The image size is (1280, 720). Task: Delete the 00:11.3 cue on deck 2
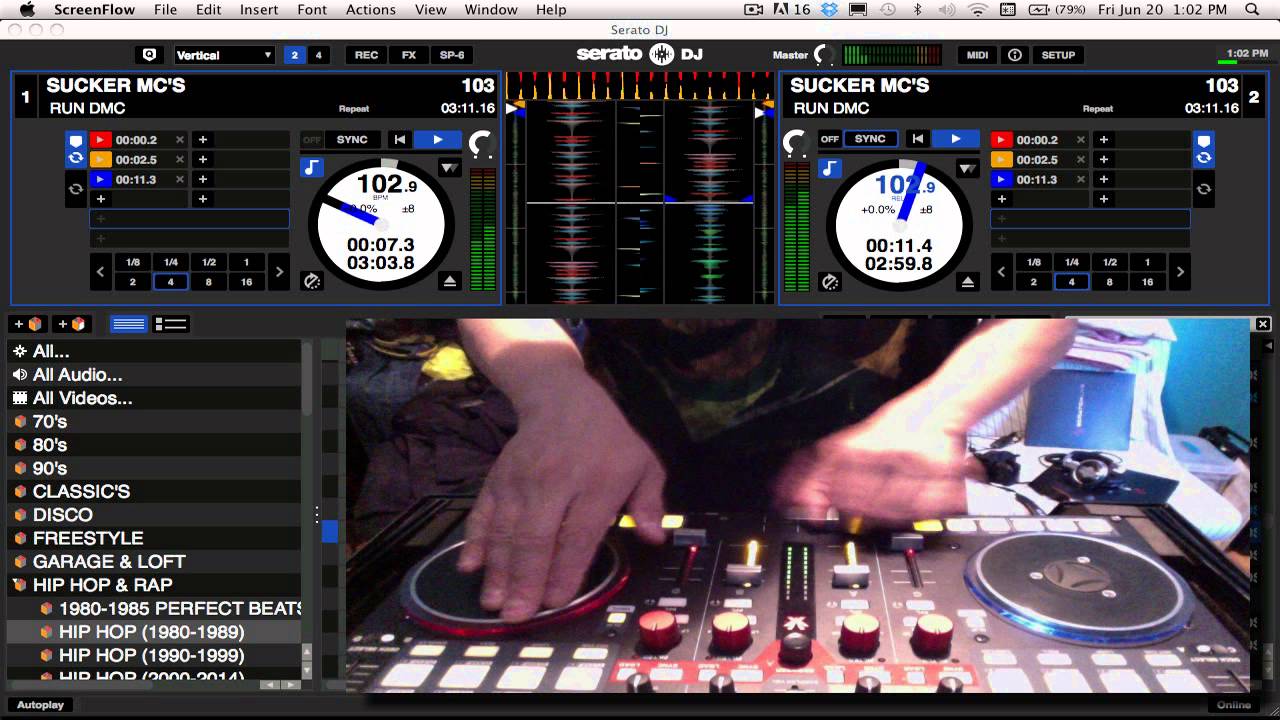click(1081, 180)
